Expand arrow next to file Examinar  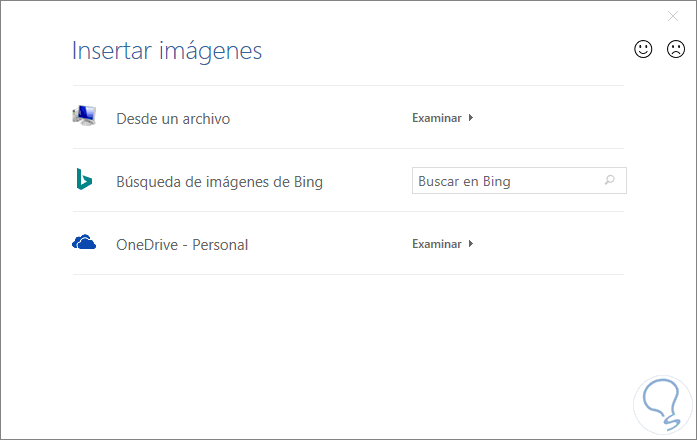click(x=471, y=118)
